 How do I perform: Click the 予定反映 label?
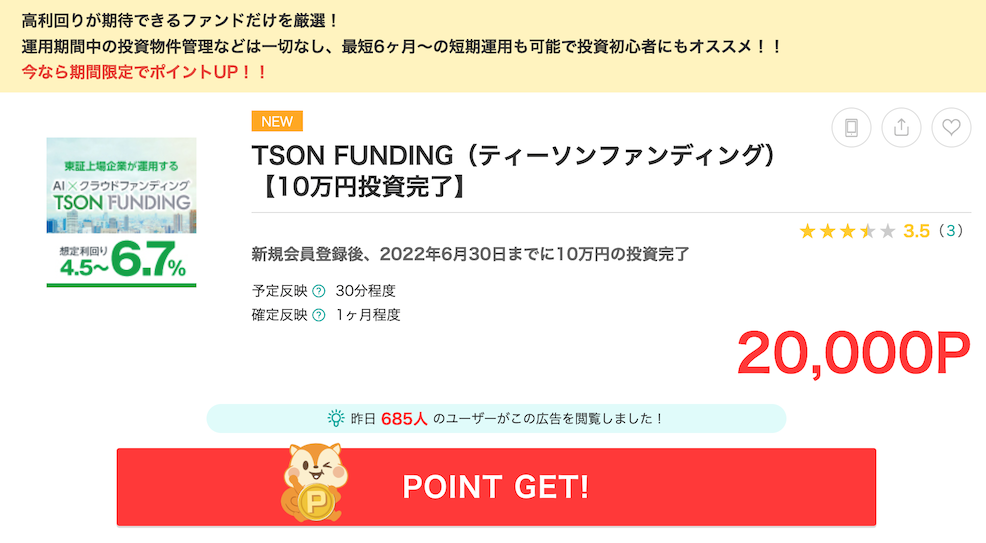coord(280,292)
